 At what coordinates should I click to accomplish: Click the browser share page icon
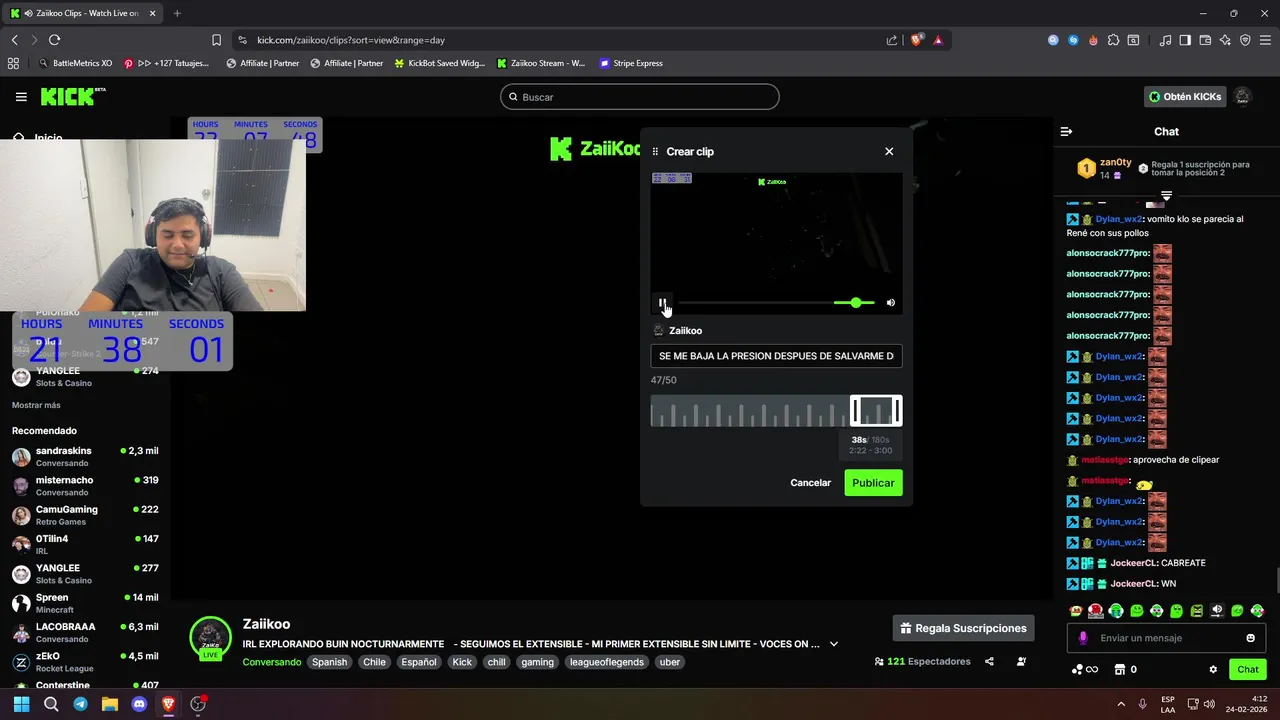tap(892, 40)
